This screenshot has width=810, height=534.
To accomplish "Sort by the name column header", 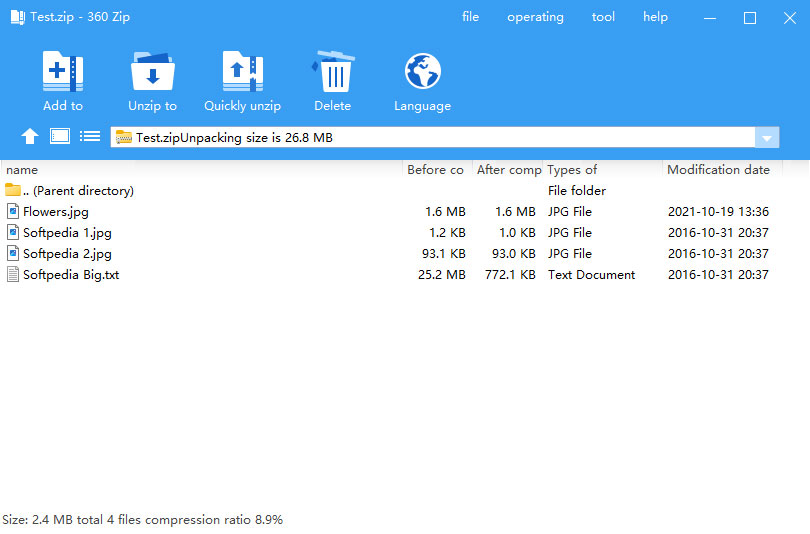I will click(202, 169).
